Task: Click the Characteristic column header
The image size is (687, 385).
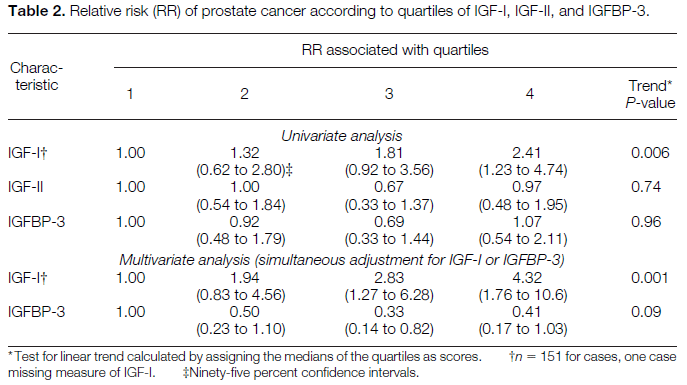Action: tap(36, 76)
